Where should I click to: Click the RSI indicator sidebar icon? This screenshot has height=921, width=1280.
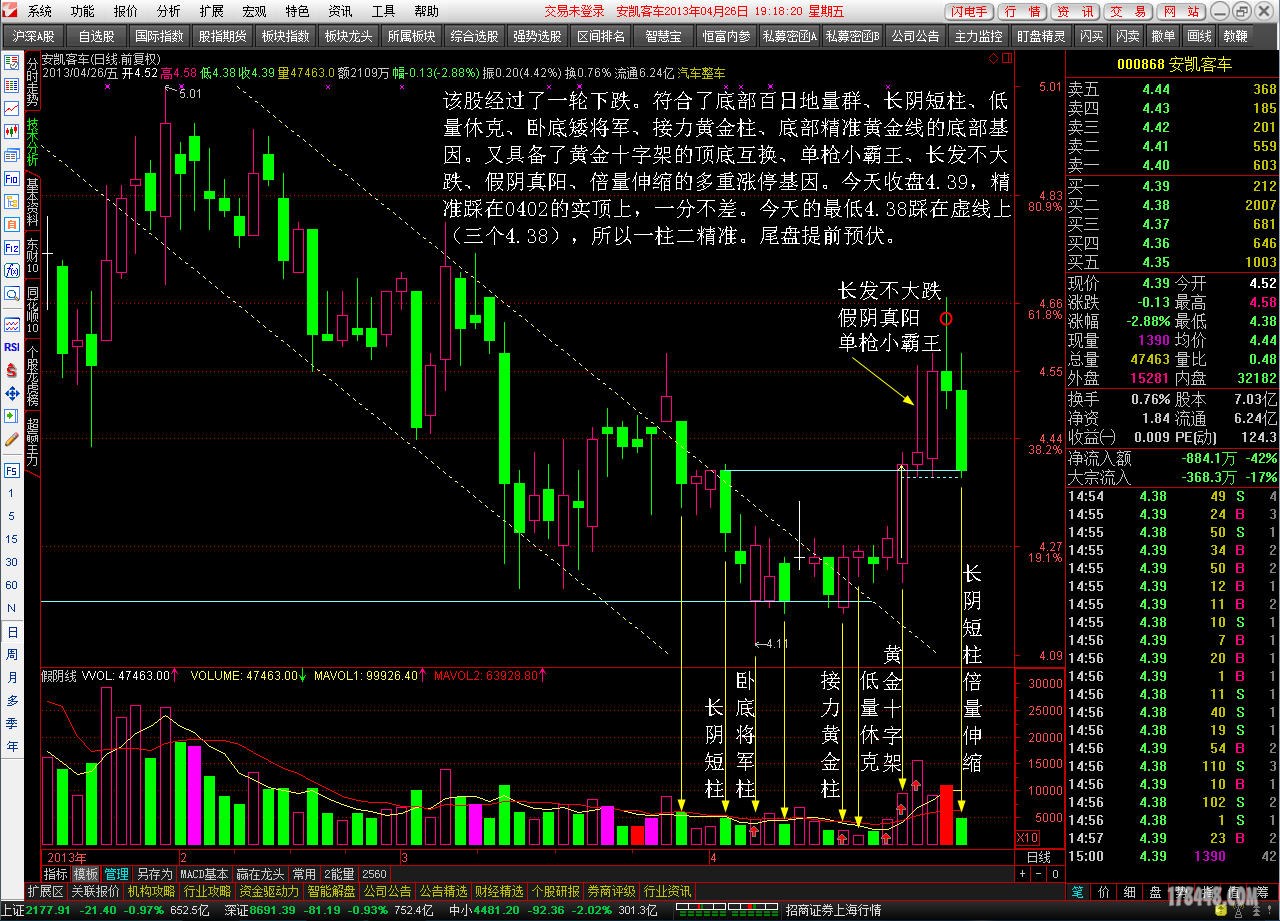pyautogui.click(x=12, y=347)
